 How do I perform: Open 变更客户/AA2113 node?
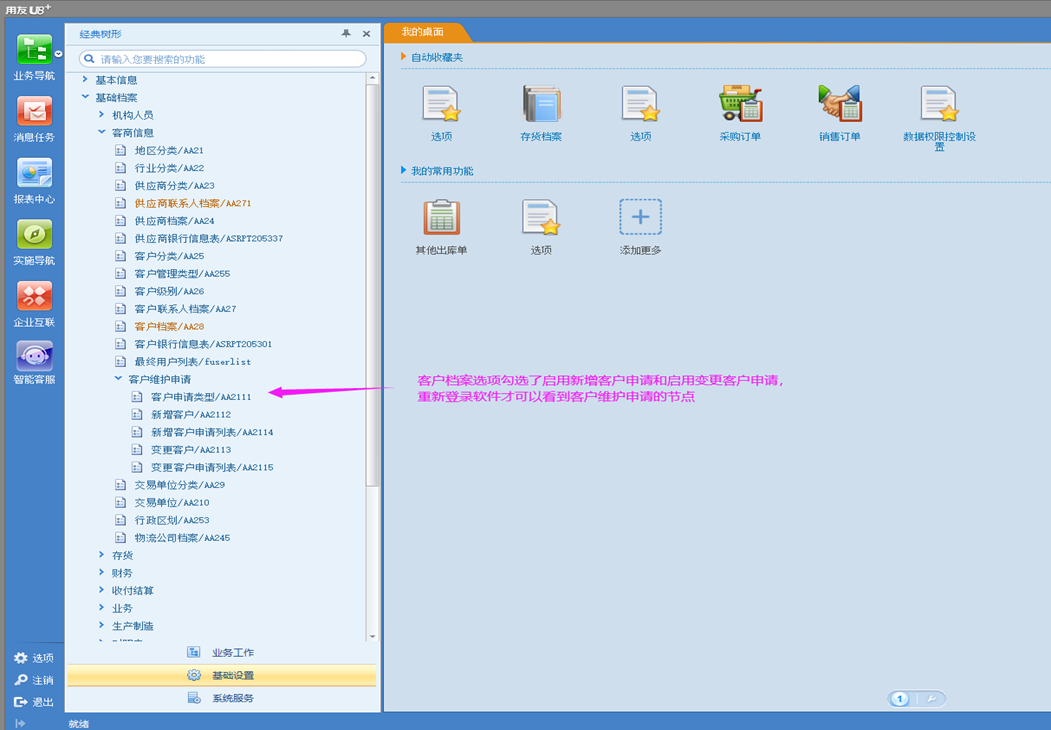point(190,449)
